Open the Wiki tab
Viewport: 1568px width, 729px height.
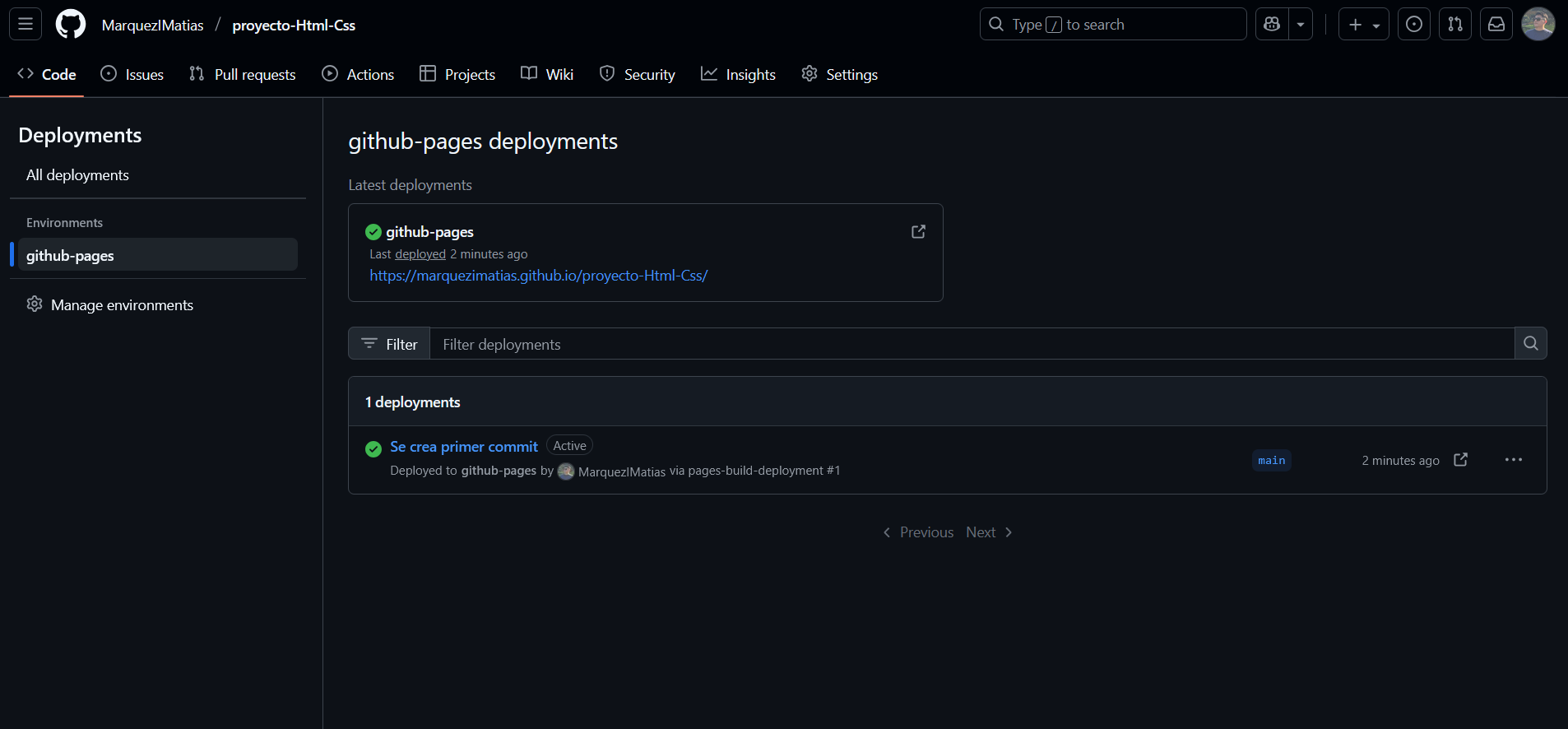[547, 74]
